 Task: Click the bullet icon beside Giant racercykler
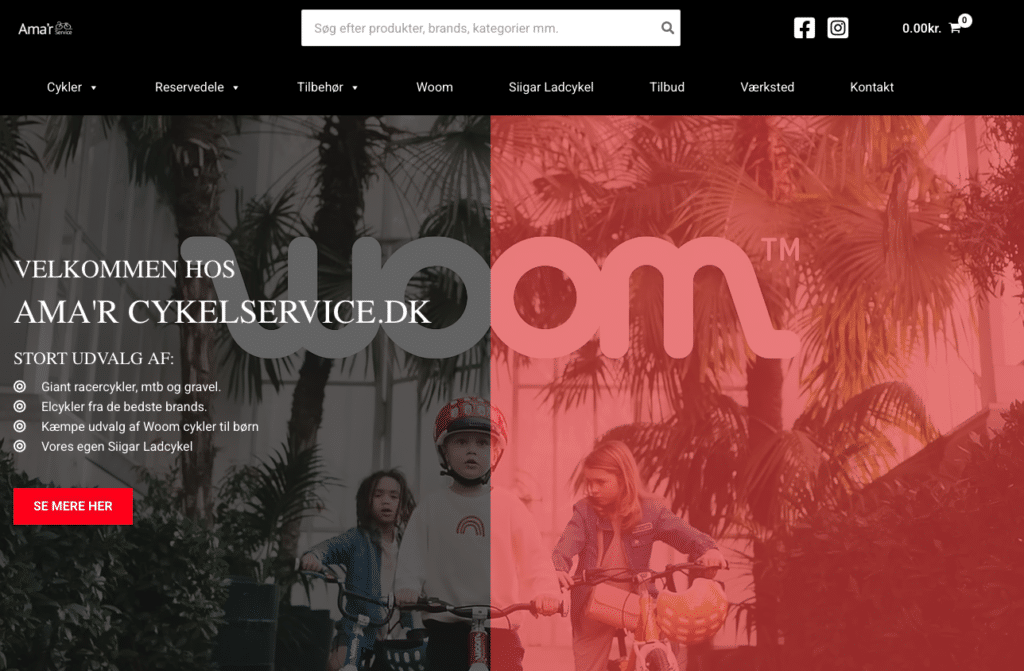point(20,387)
